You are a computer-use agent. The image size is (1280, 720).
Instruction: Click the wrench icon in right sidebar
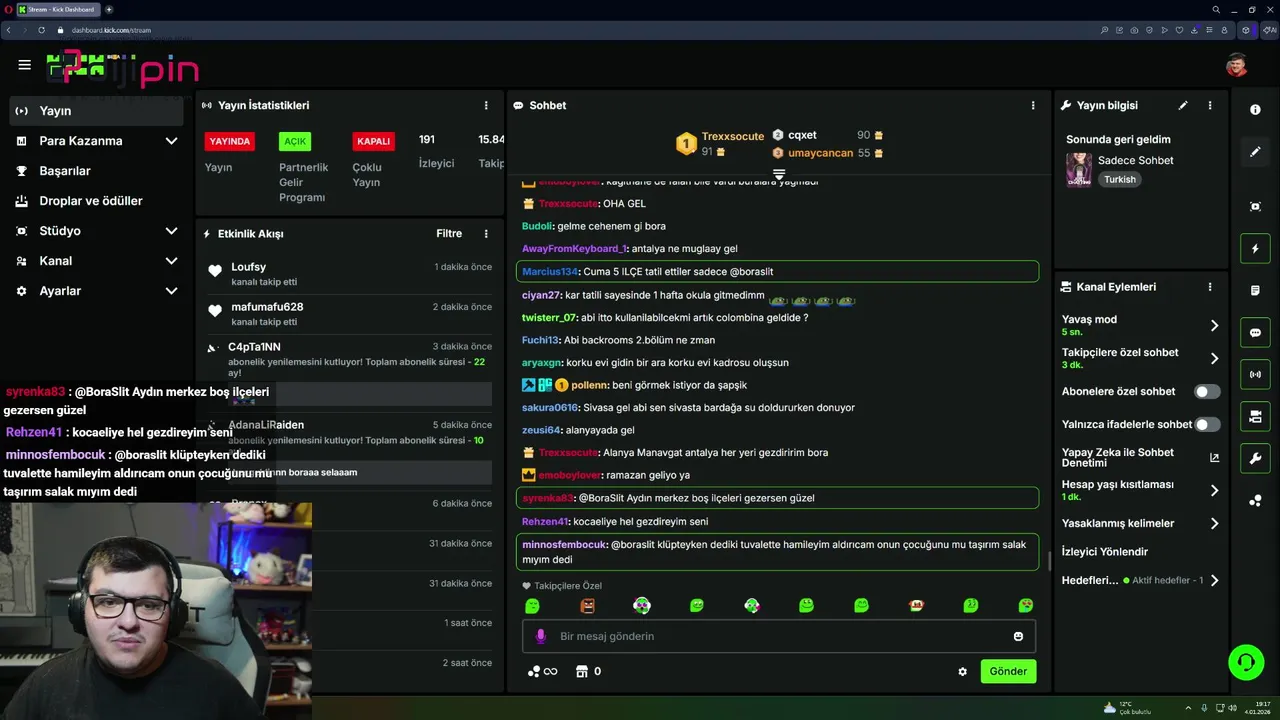click(x=1255, y=459)
